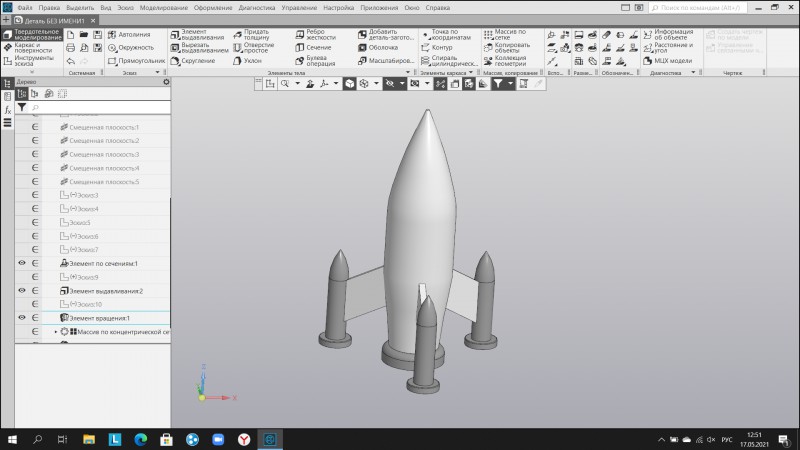Apply the Скругление fillet tool
800x450 pixels.
click(x=193, y=61)
